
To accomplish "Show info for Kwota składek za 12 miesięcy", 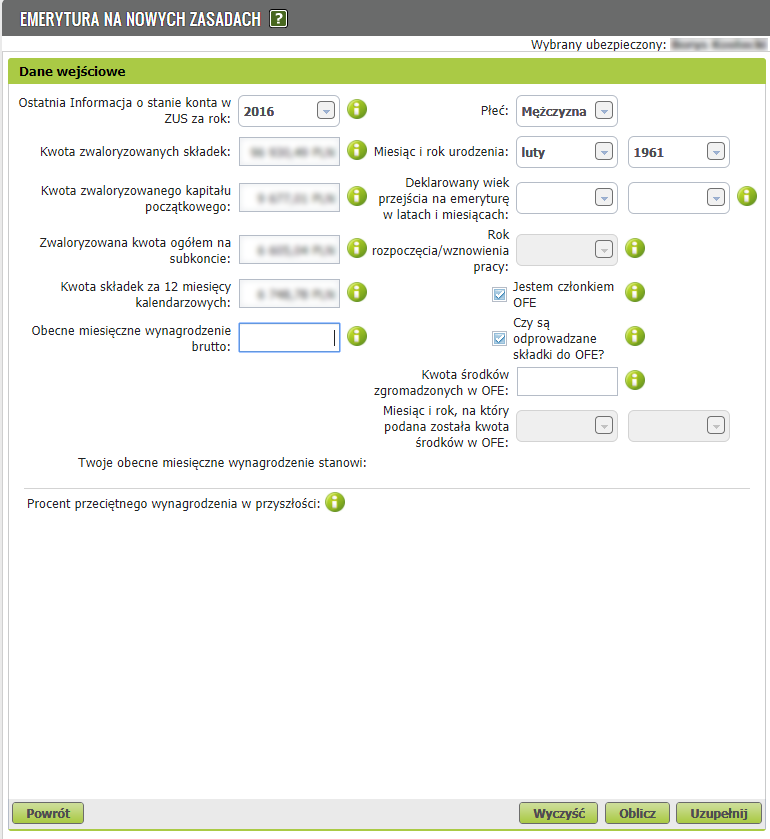I will [x=357, y=292].
